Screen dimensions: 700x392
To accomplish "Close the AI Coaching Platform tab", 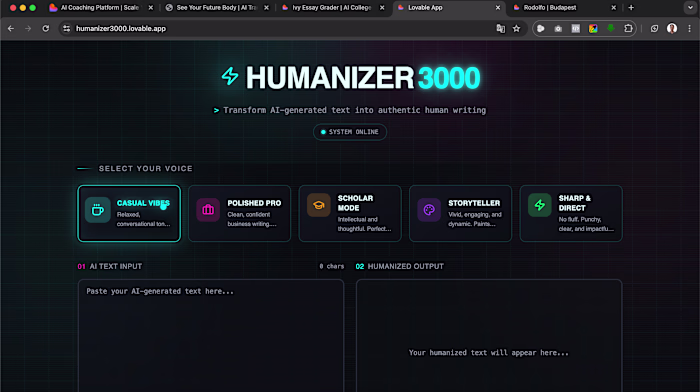I will point(150,8).
